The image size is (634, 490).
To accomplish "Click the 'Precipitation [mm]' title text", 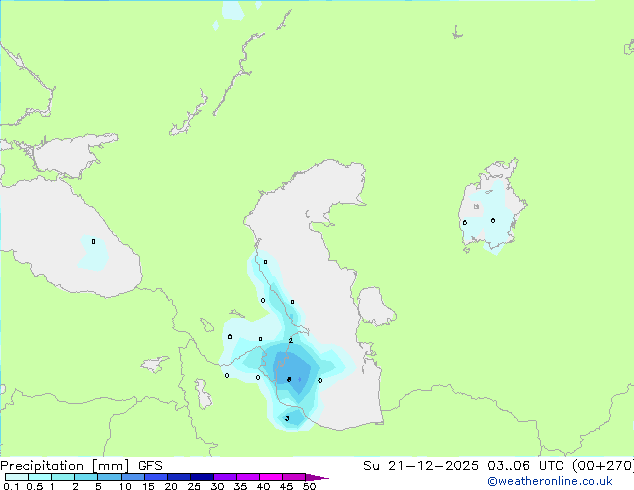I will coord(64,466).
